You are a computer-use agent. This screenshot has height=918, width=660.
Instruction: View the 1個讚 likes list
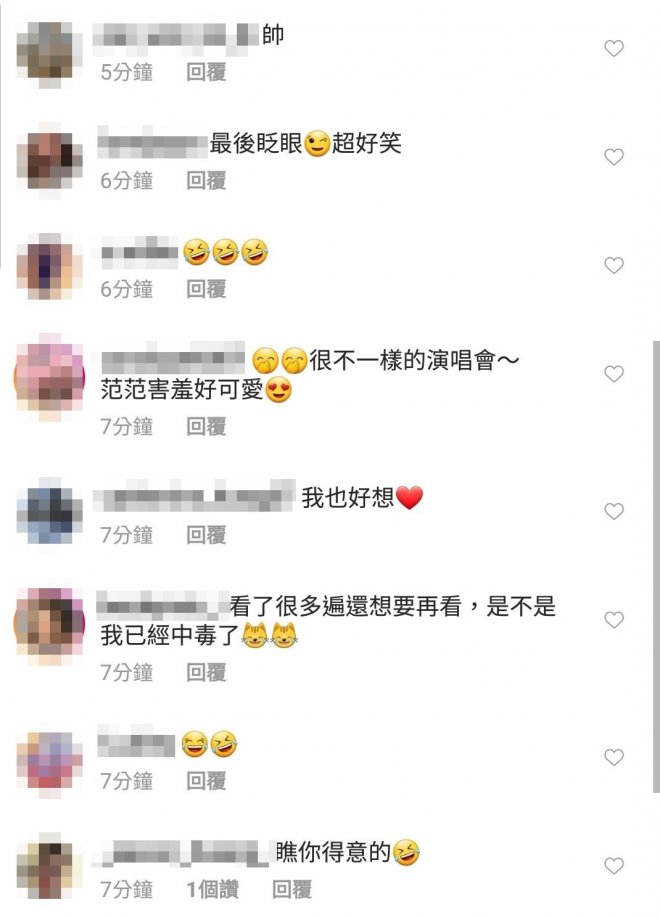coord(213,890)
